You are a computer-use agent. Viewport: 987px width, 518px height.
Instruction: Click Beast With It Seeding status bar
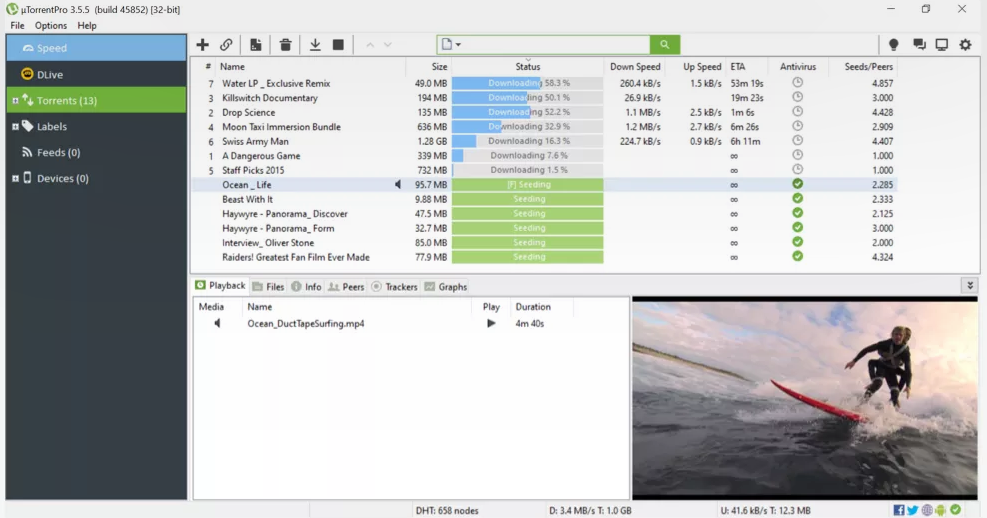pos(527,199)
